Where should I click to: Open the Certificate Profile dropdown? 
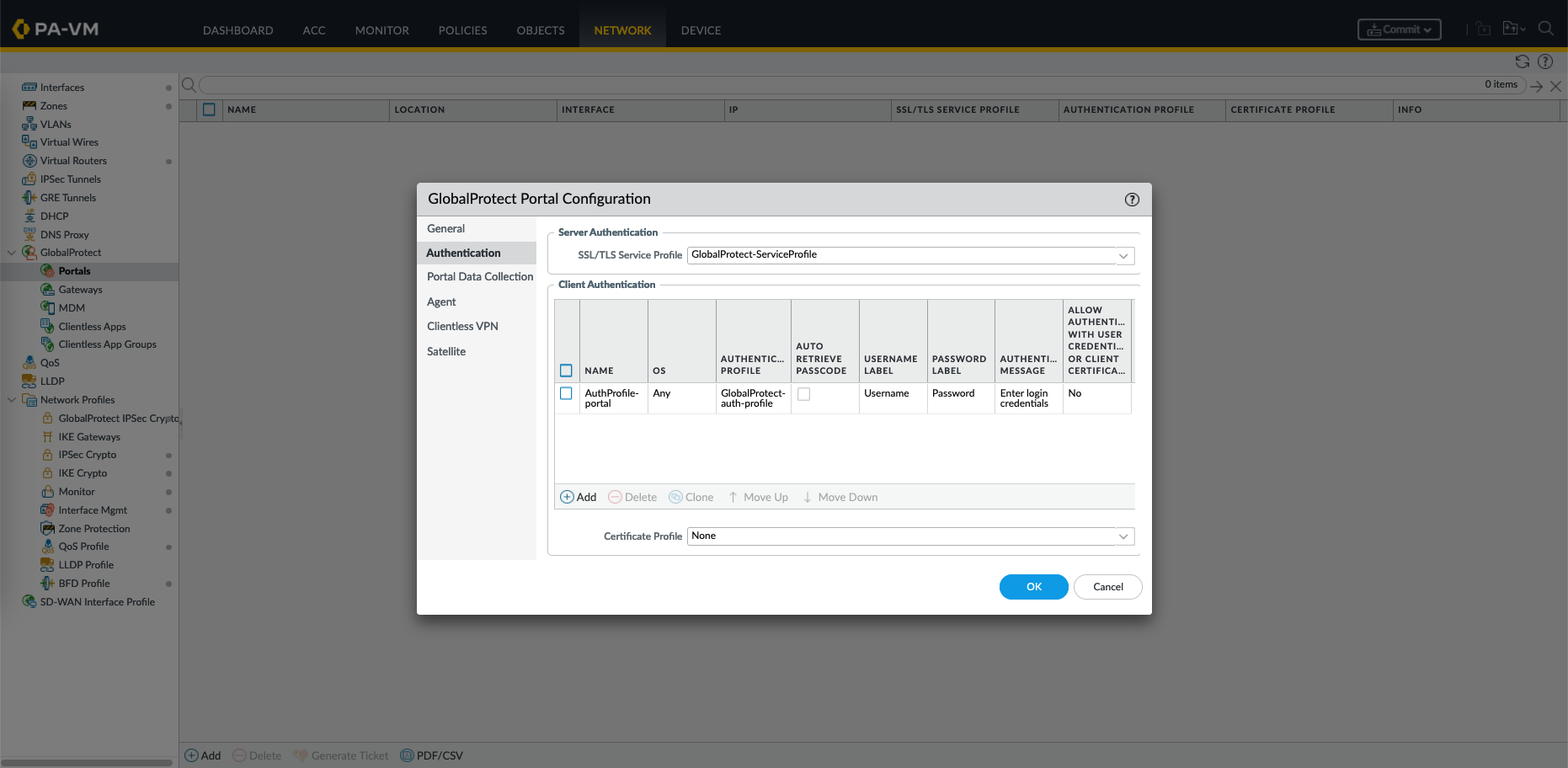pyautogui.click(x=1123, y=536)
